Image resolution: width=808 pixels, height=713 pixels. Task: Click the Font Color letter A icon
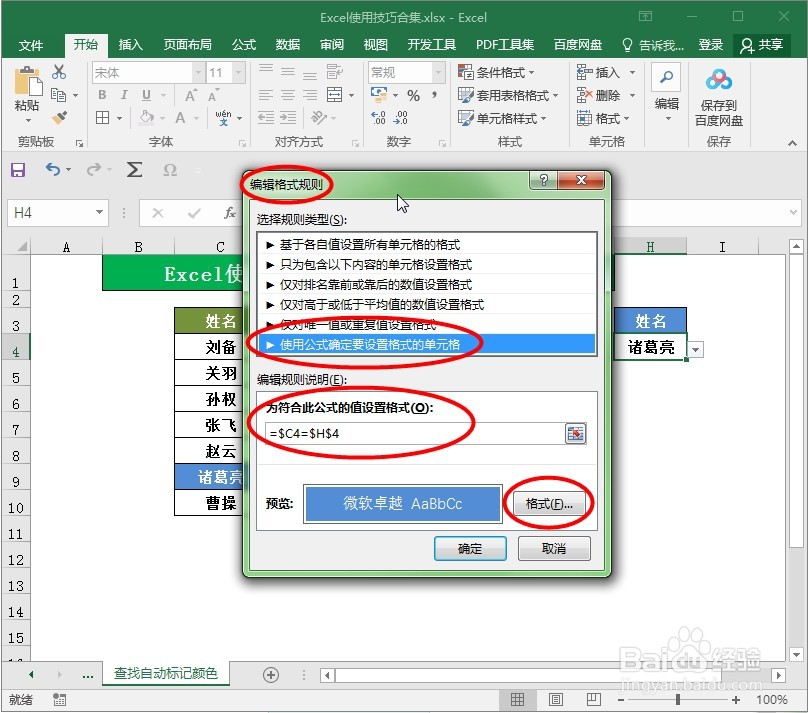point(180,118)
